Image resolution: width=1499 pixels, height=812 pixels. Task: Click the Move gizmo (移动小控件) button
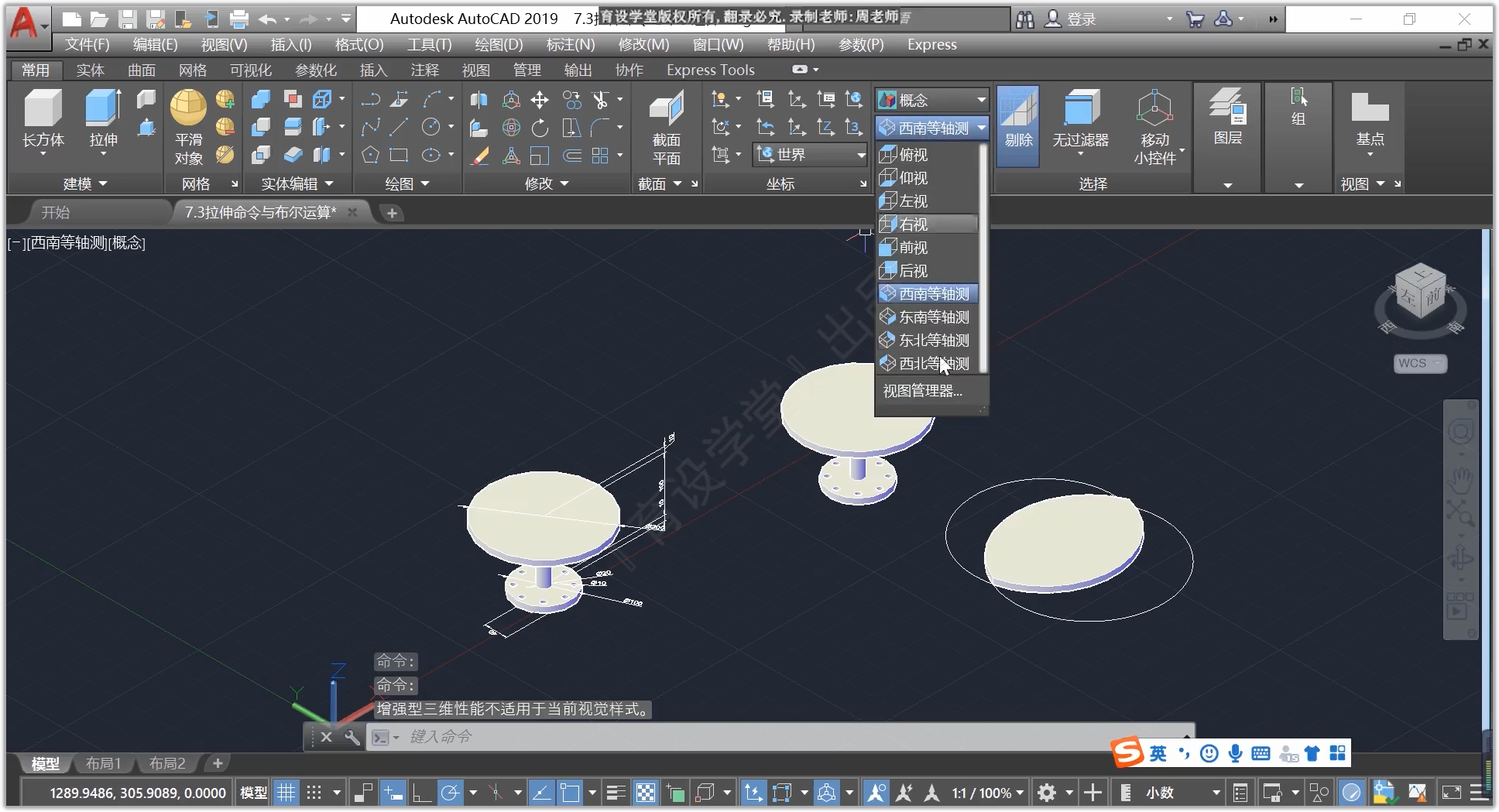[x=1154, y=127]
